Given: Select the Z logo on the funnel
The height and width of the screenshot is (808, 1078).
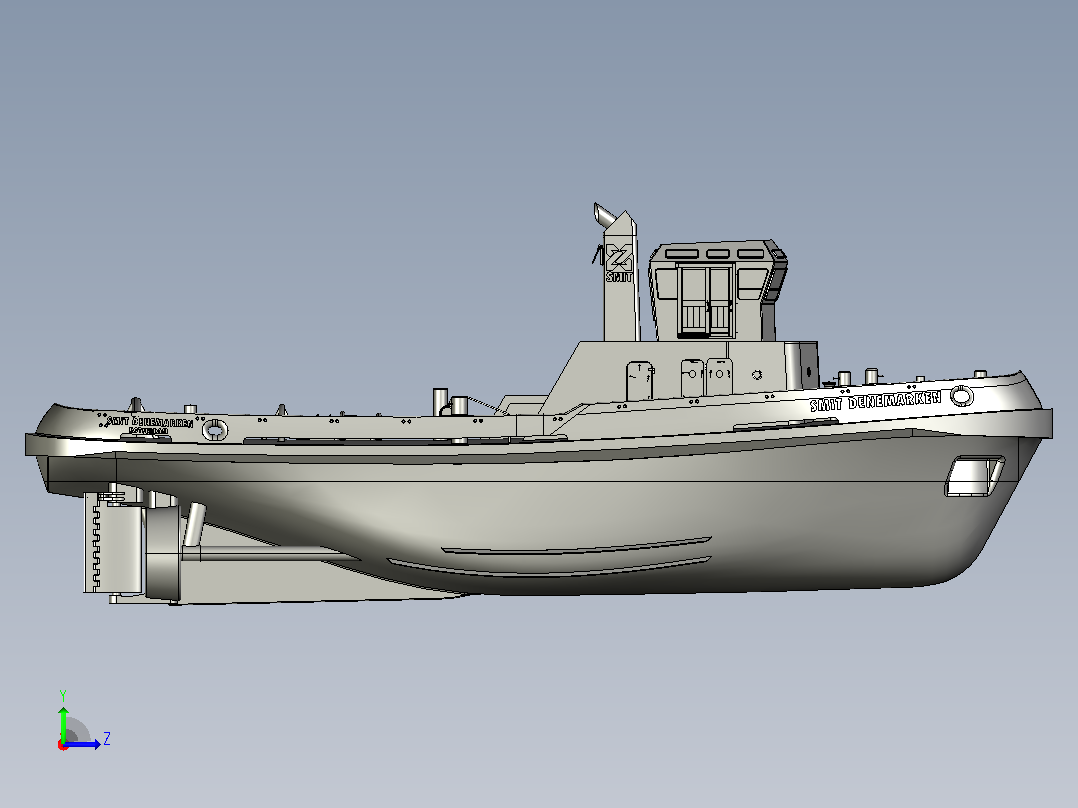Looking at the screenshot, I should tap(619, 258).
